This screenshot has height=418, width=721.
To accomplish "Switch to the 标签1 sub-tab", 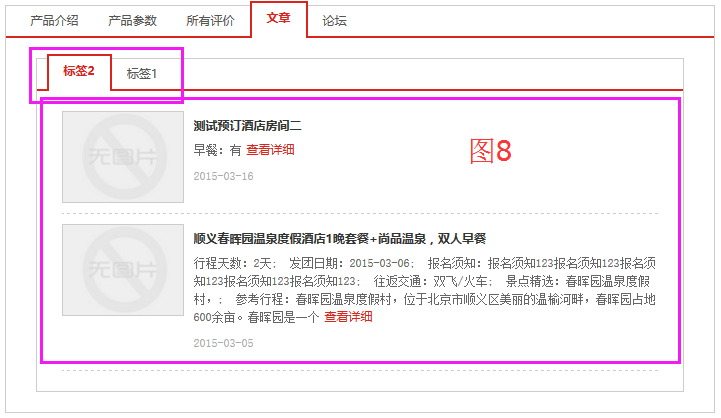I will coord(141,74).
